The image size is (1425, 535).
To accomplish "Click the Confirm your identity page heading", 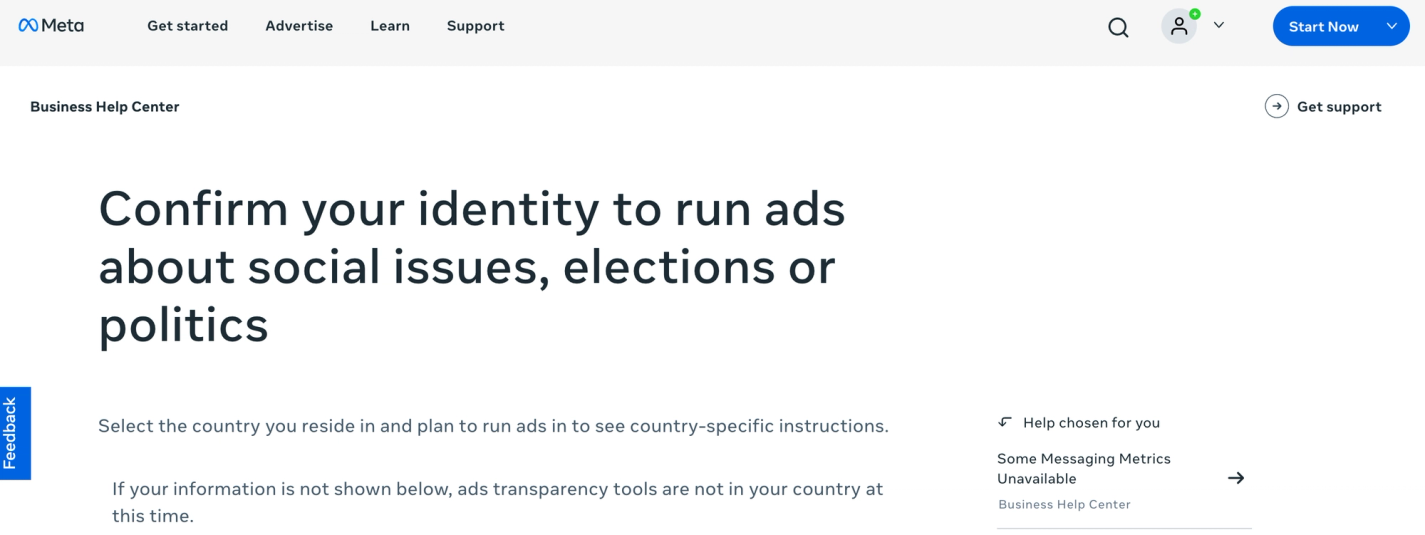I will pyautogui.click(x=472, y=266).
